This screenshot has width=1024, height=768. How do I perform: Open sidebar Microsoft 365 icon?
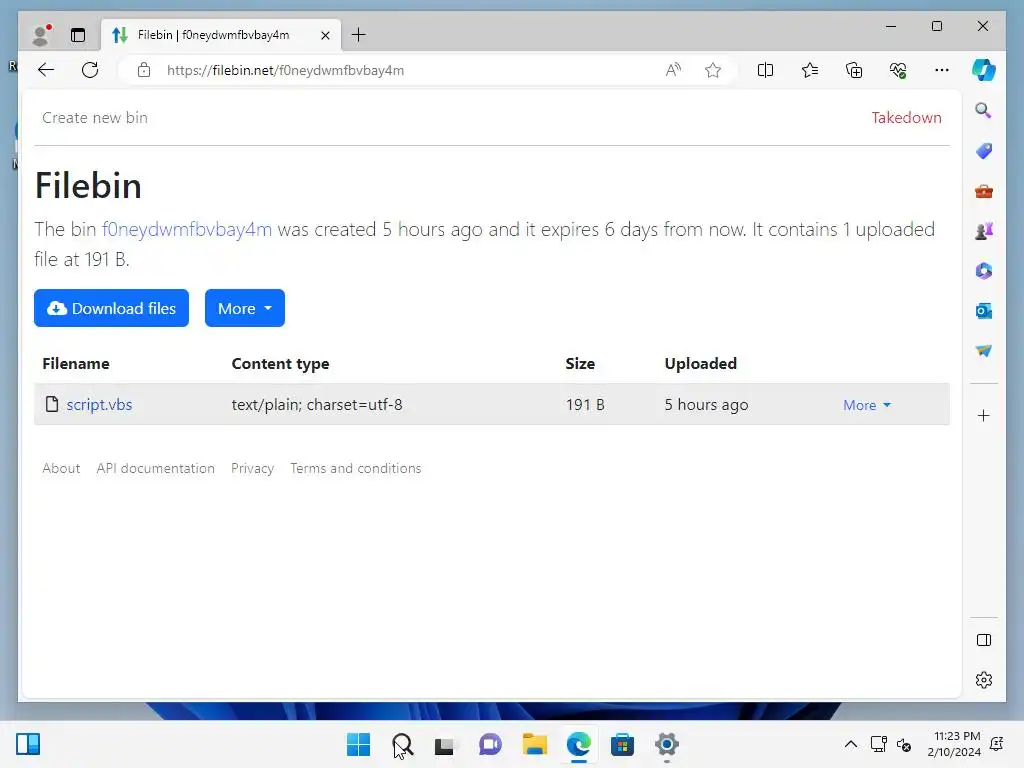click(x=984, y=270)
